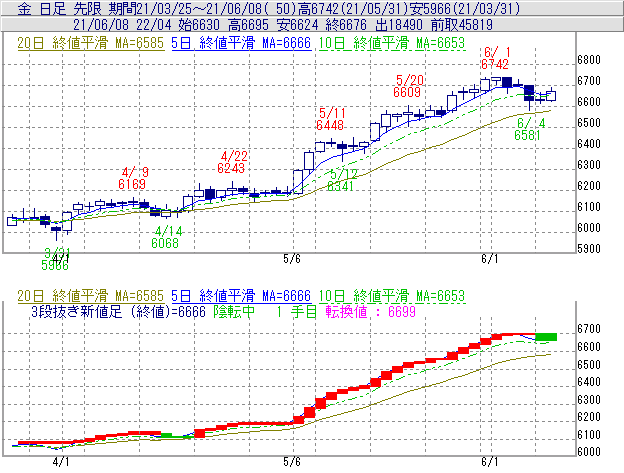Click the 6700 axis label on the lower chart
This screenshot has height=473, width=624.
[589, 329]
